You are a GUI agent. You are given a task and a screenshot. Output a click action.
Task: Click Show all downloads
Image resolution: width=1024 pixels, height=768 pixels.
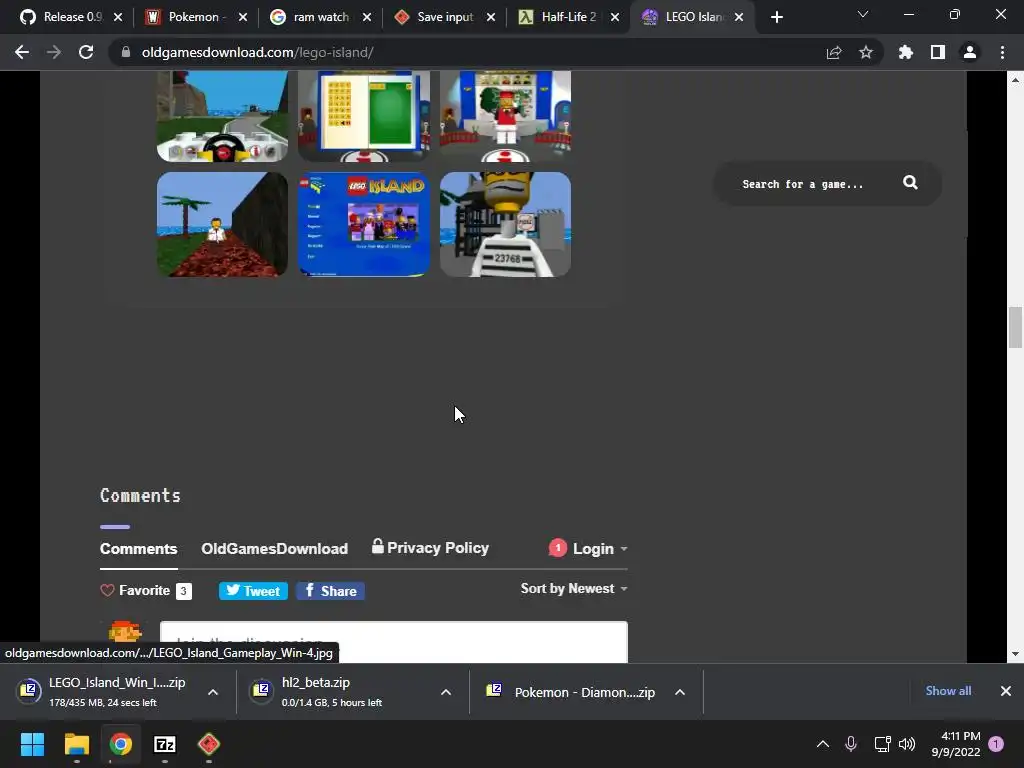coord(948,691)
